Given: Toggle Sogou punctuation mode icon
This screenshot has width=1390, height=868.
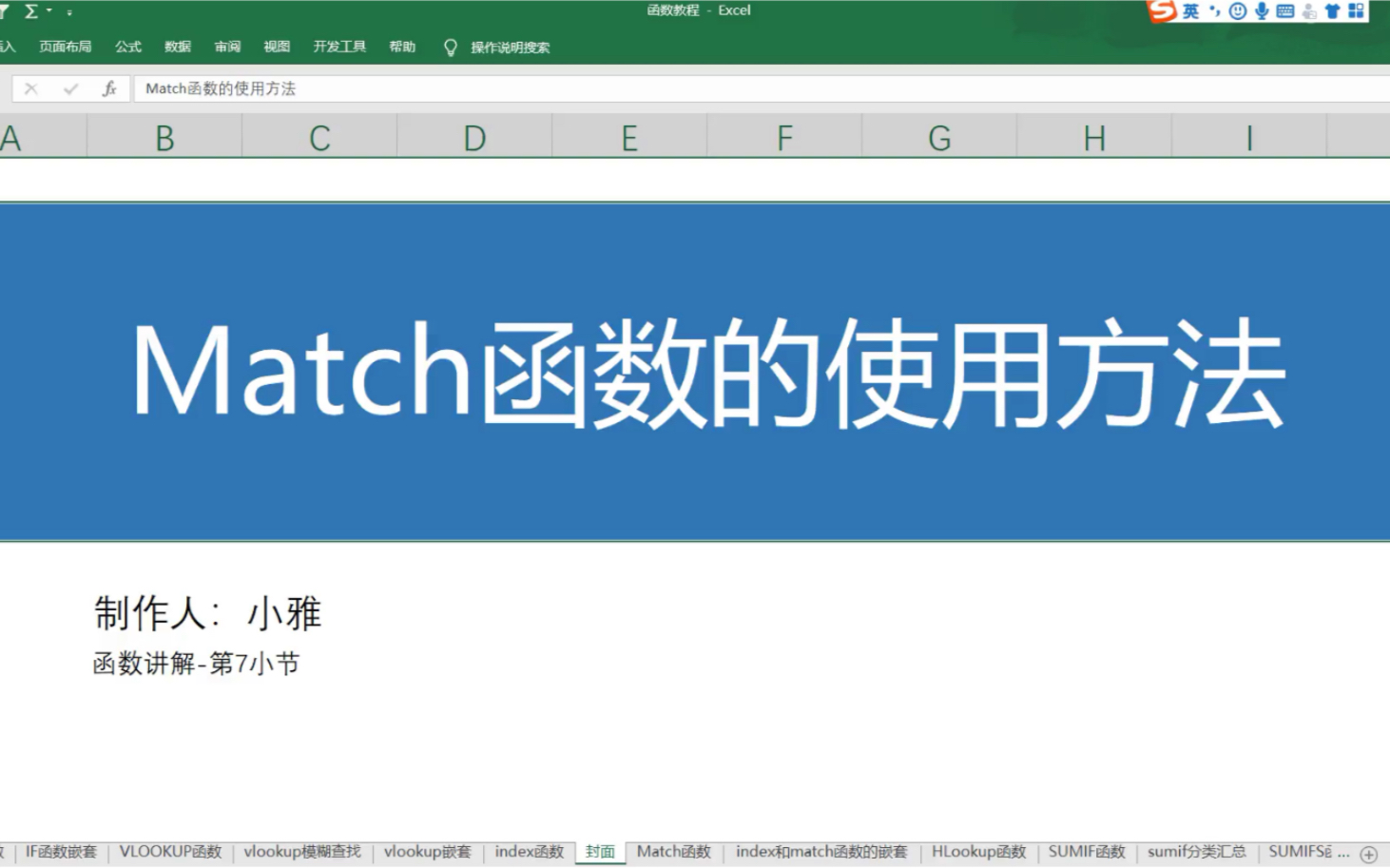Looking at the screenshot, I should [1214, 11].
